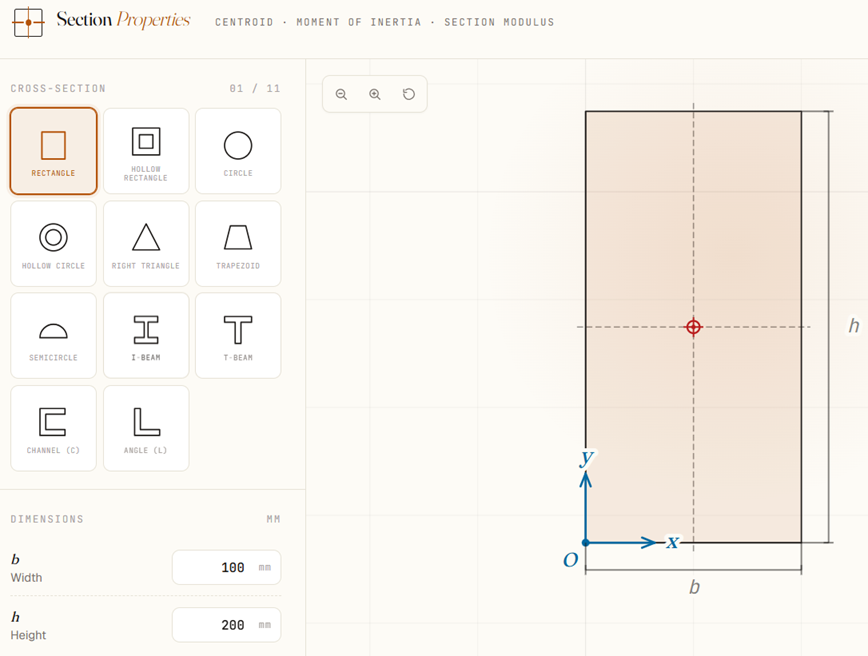868x656 pixels.
Task: Click the origin point O
Action: coord(586,543)
